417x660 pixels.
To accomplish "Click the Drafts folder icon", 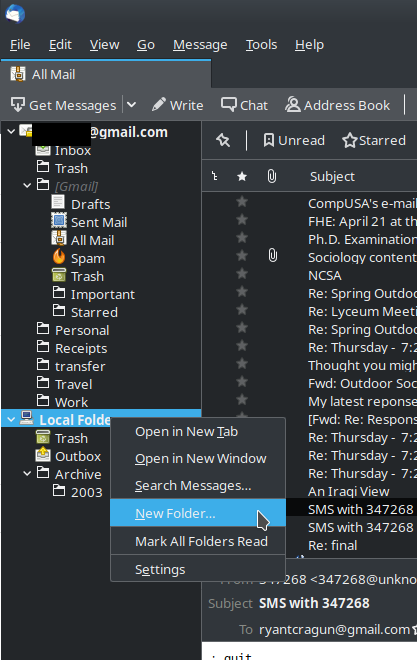I will click(58, 202).
